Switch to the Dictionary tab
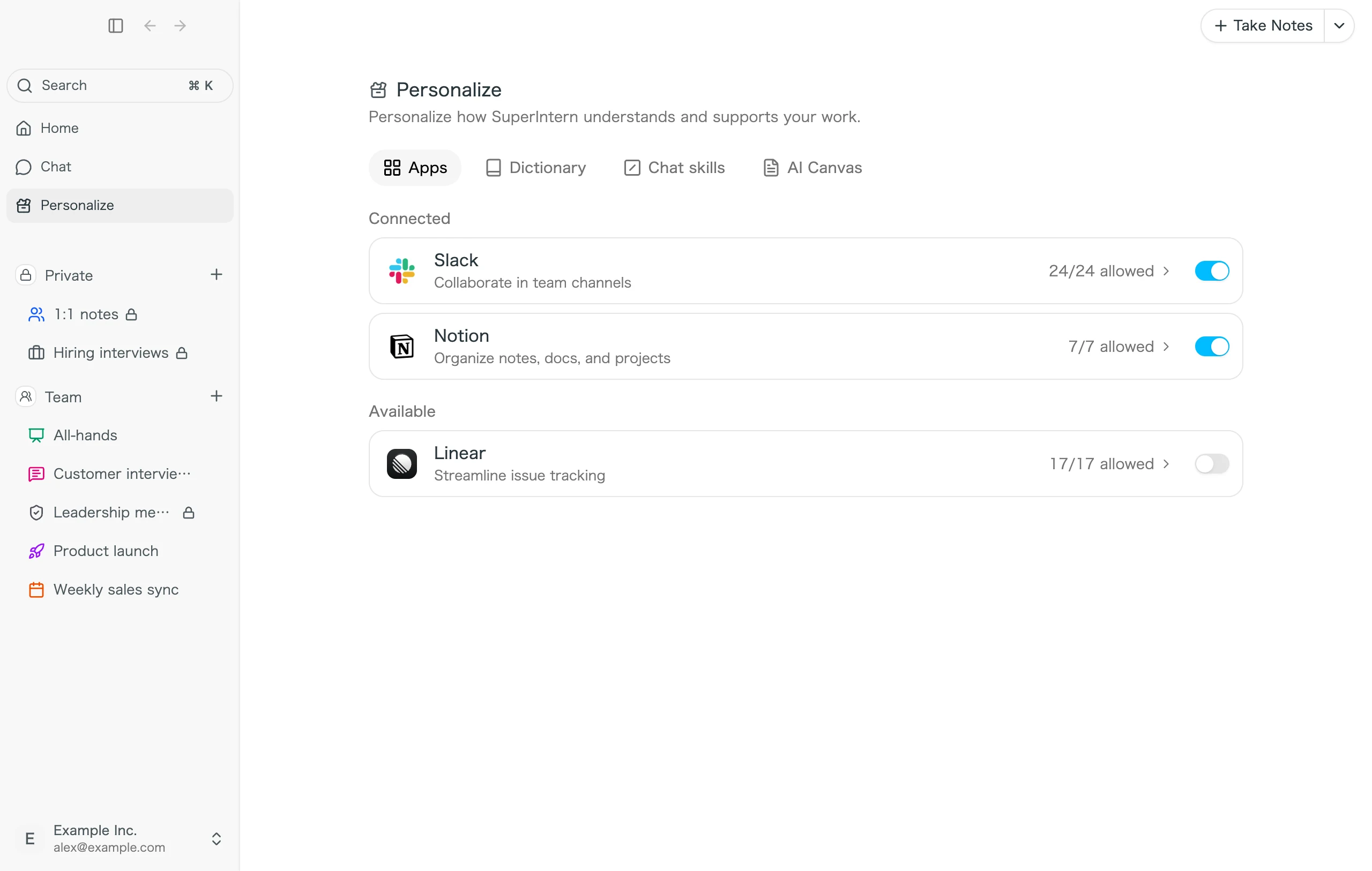The image size is (1372, 871). click(x=535, y=168)
